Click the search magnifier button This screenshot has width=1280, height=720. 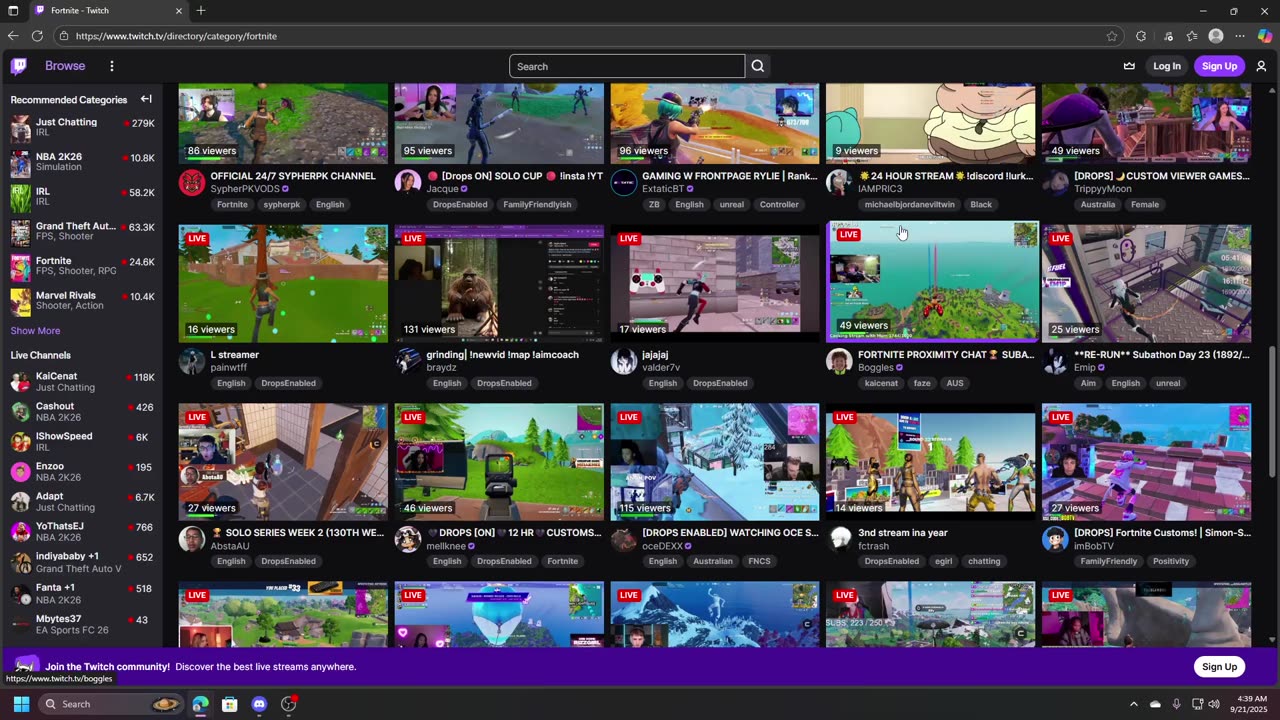tap(758, 66)
